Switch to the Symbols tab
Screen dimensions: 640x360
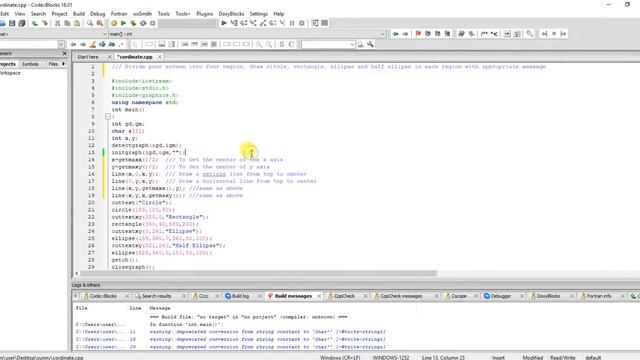[x=30, y=64]
